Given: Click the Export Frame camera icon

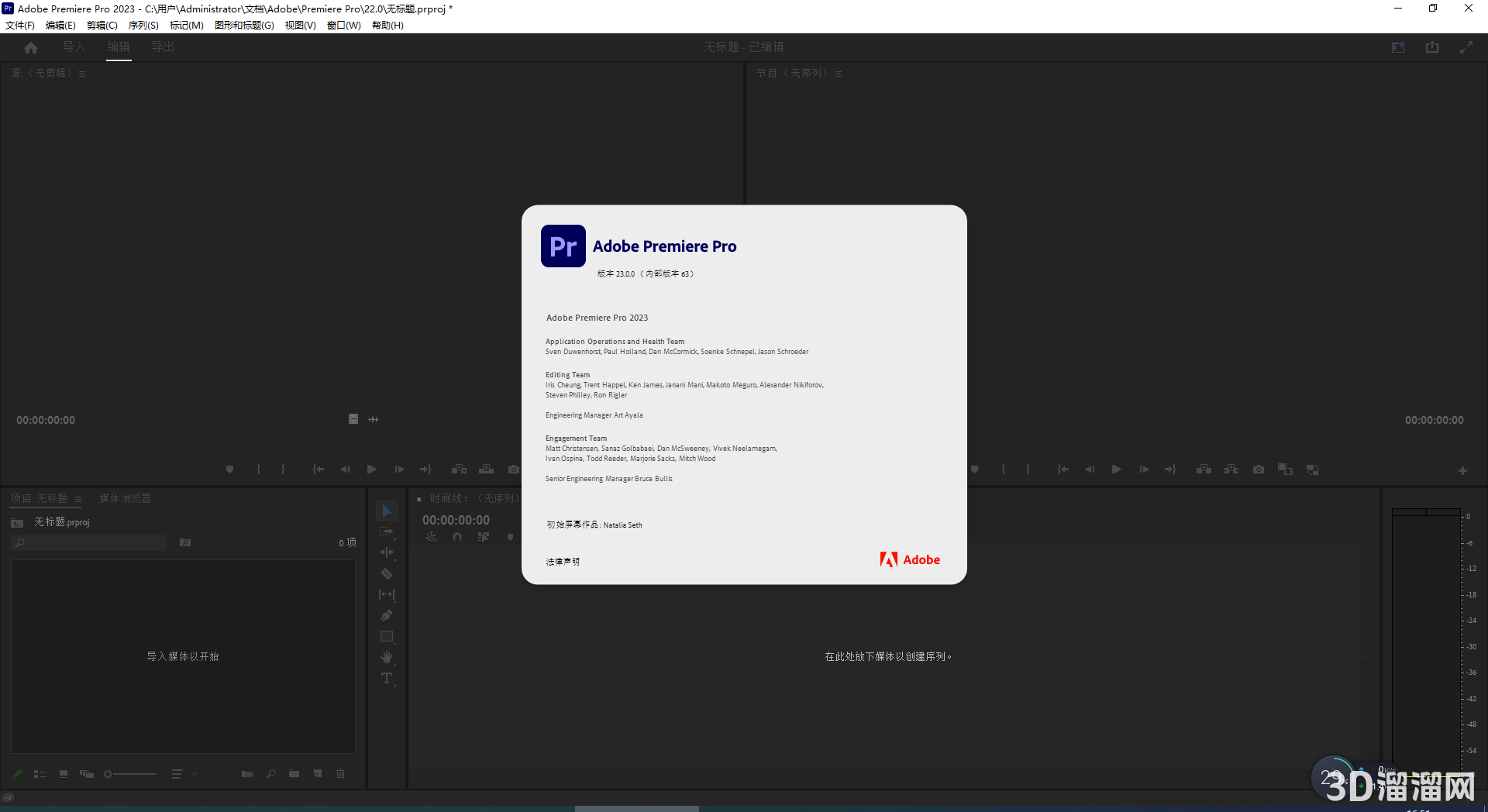Looking at the screenshot, I should point(513,469).
